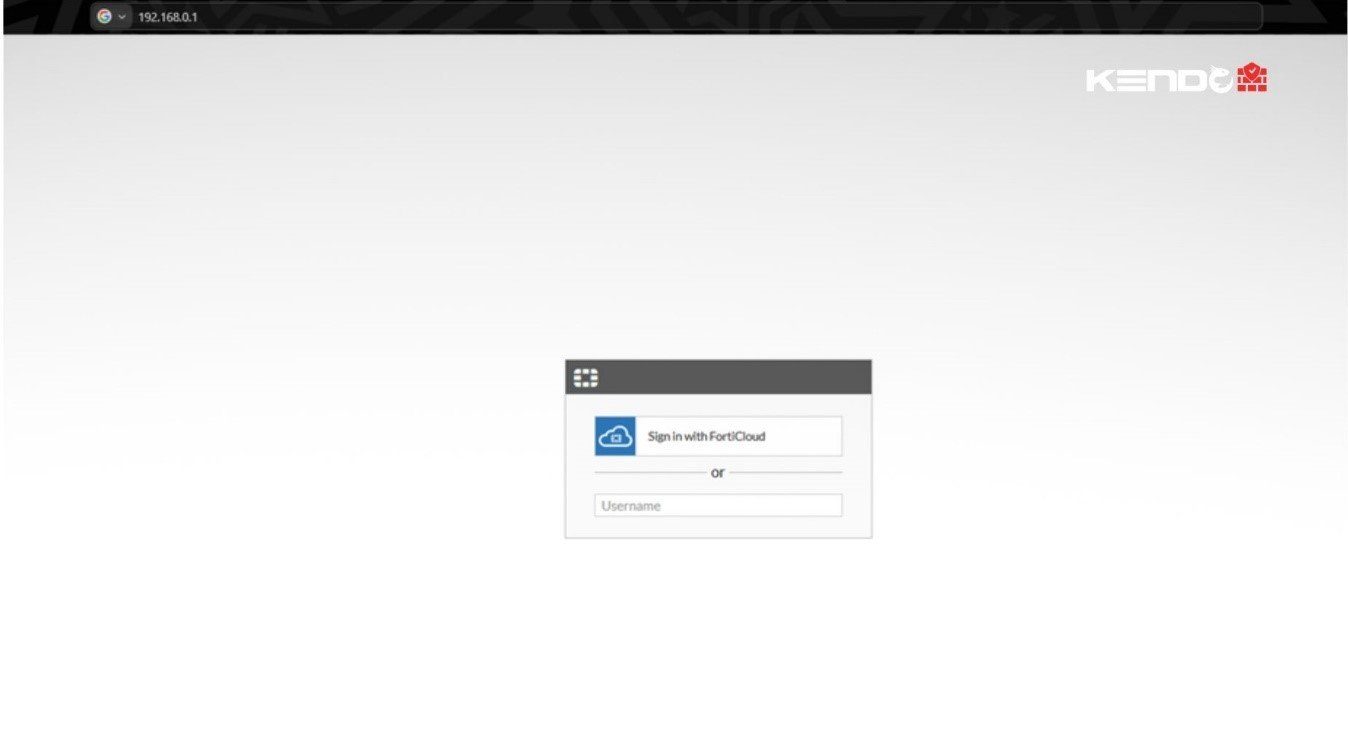Open the KENDO logo link

click(1175, 77)
